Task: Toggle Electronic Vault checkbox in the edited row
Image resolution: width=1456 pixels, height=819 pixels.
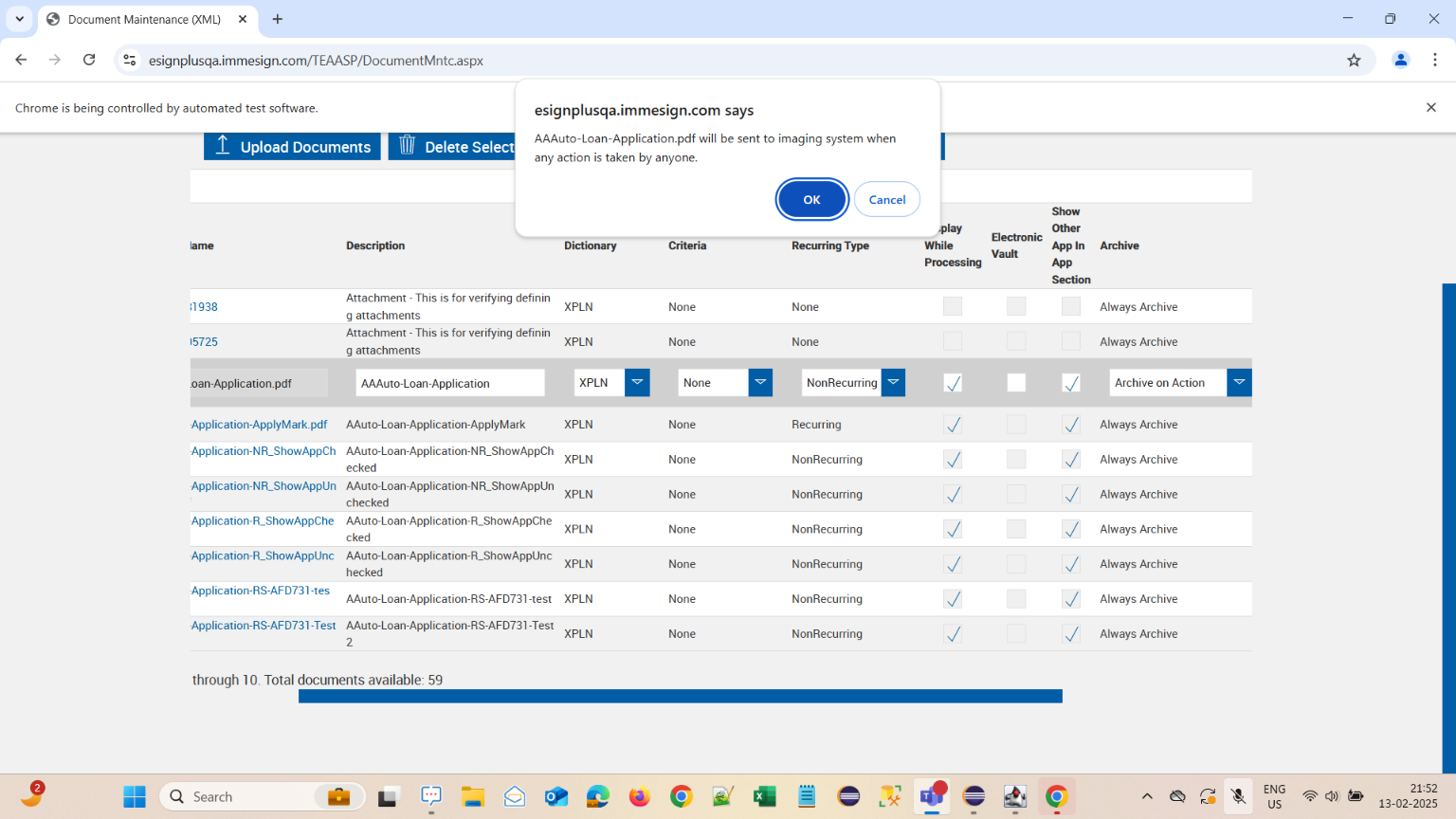Action: click(x=1016, y=383)
